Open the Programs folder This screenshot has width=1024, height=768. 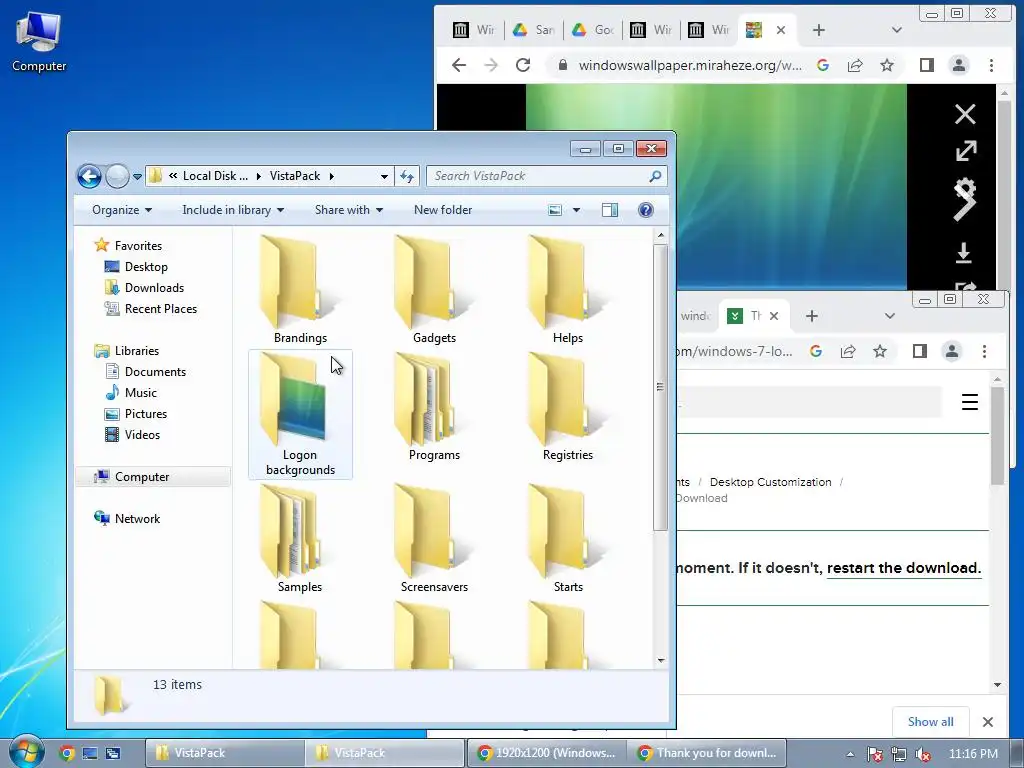click(434, 408)
